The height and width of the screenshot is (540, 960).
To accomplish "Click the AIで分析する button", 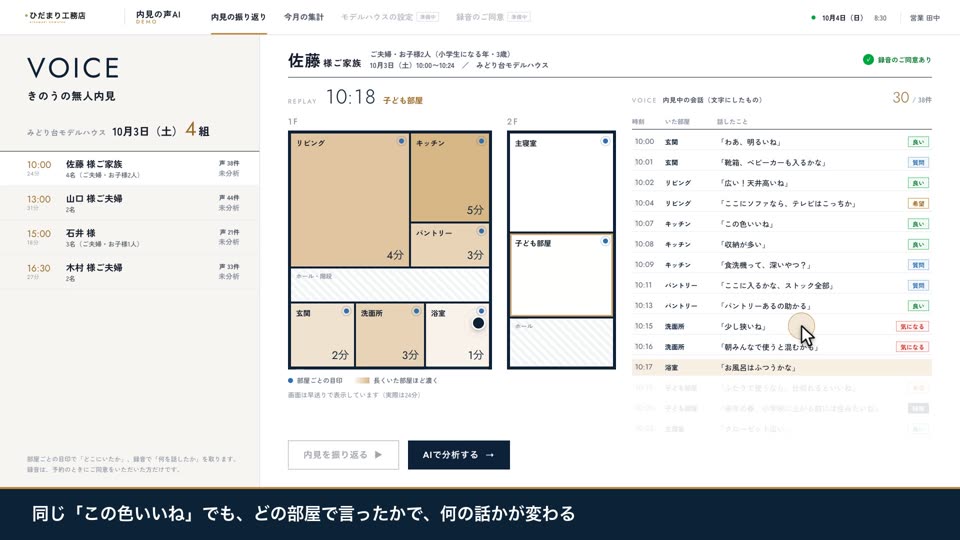I will coord(459,455).
